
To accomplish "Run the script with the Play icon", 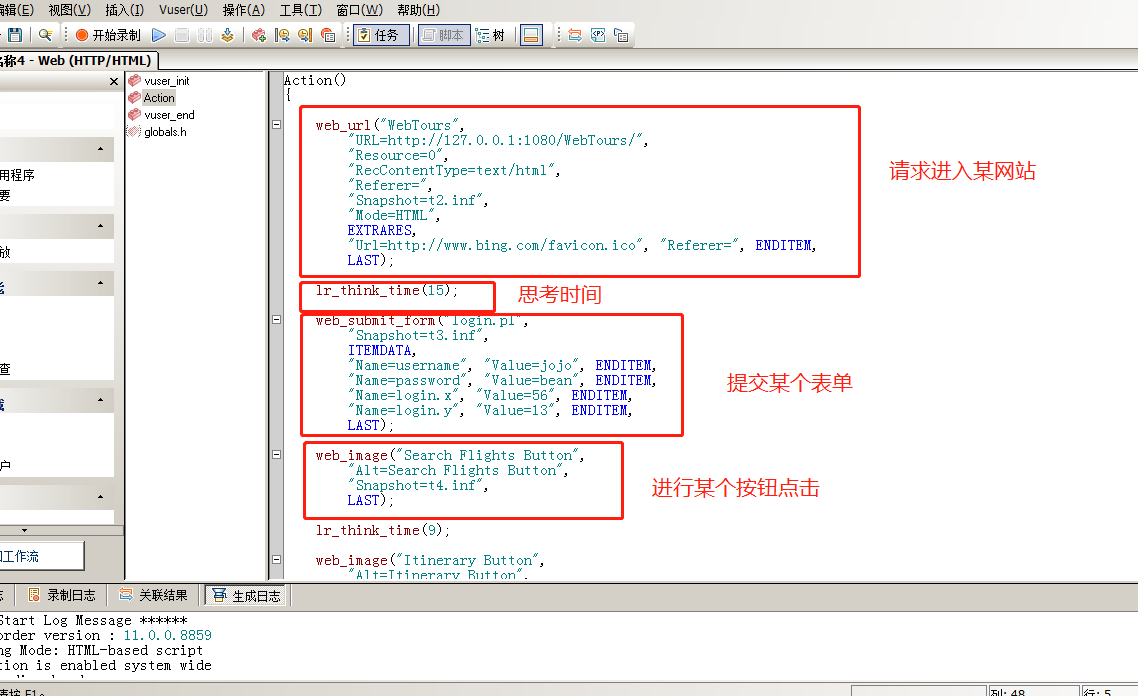I will pyautogui.click(x=159, y=35).
